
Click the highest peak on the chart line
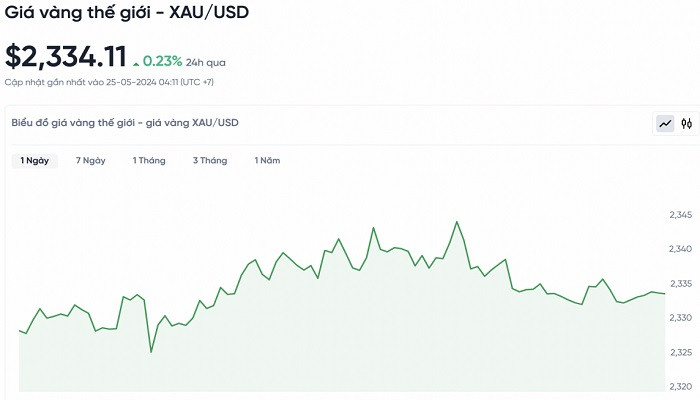point(457,222)
